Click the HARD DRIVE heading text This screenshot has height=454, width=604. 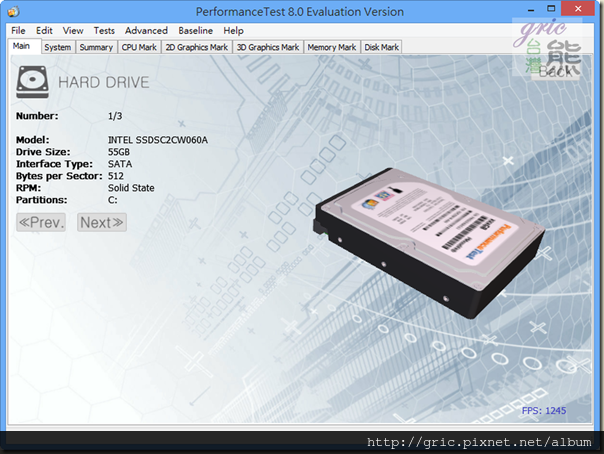point(103,82)
